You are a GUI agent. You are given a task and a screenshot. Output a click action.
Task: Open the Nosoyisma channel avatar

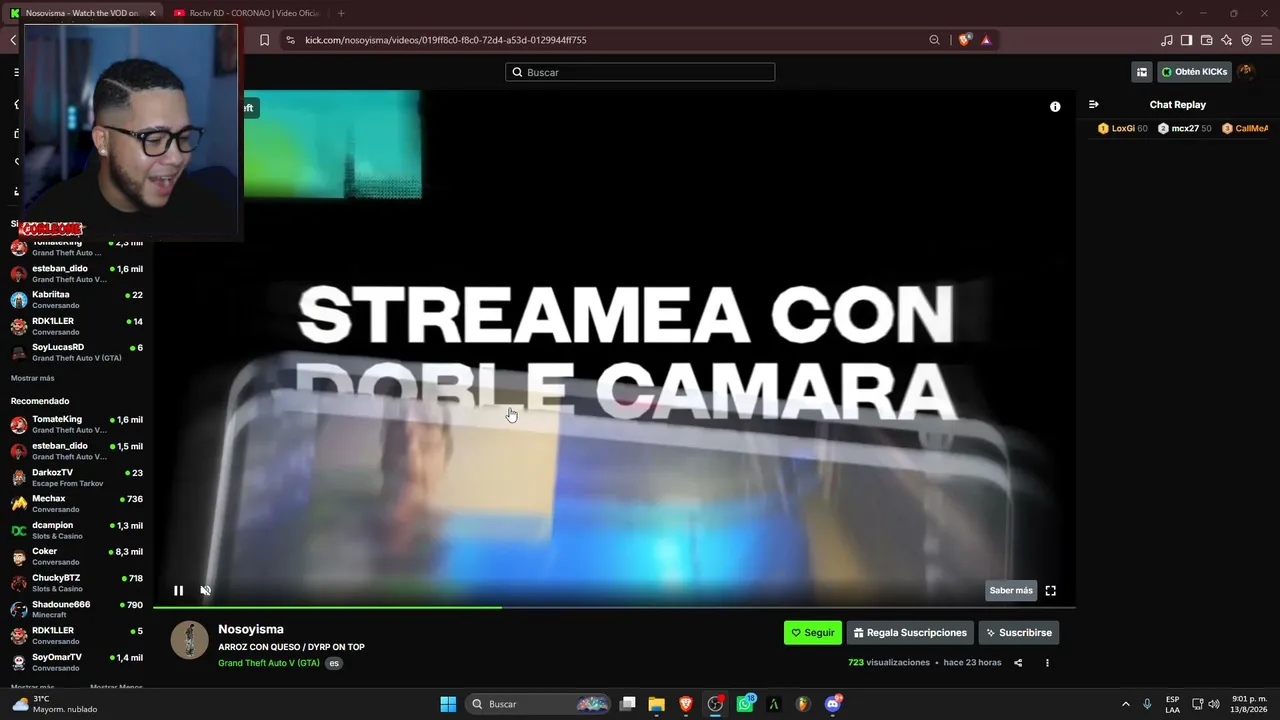point(189,640)
